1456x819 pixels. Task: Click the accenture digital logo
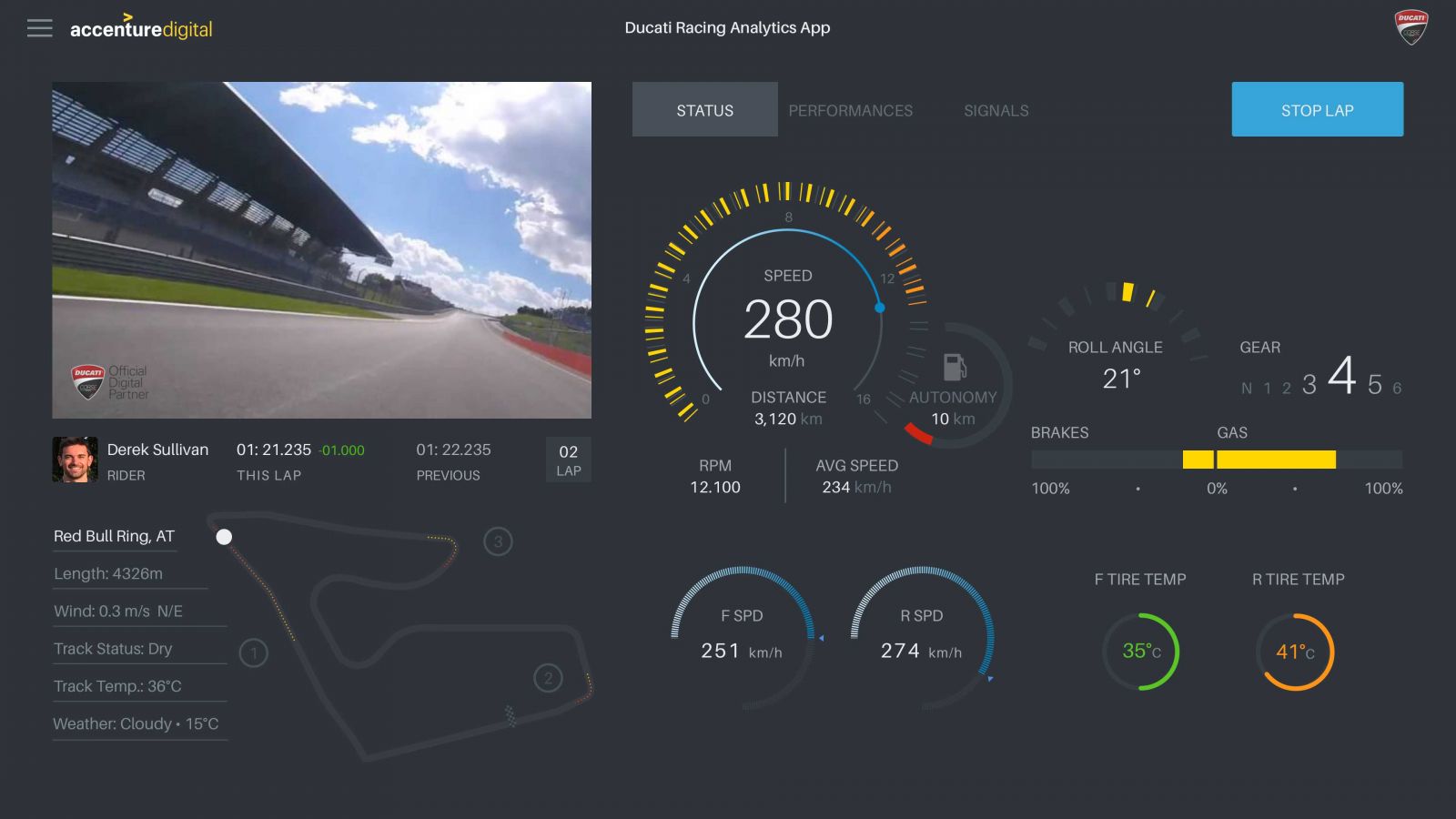[x=141, y=29]
